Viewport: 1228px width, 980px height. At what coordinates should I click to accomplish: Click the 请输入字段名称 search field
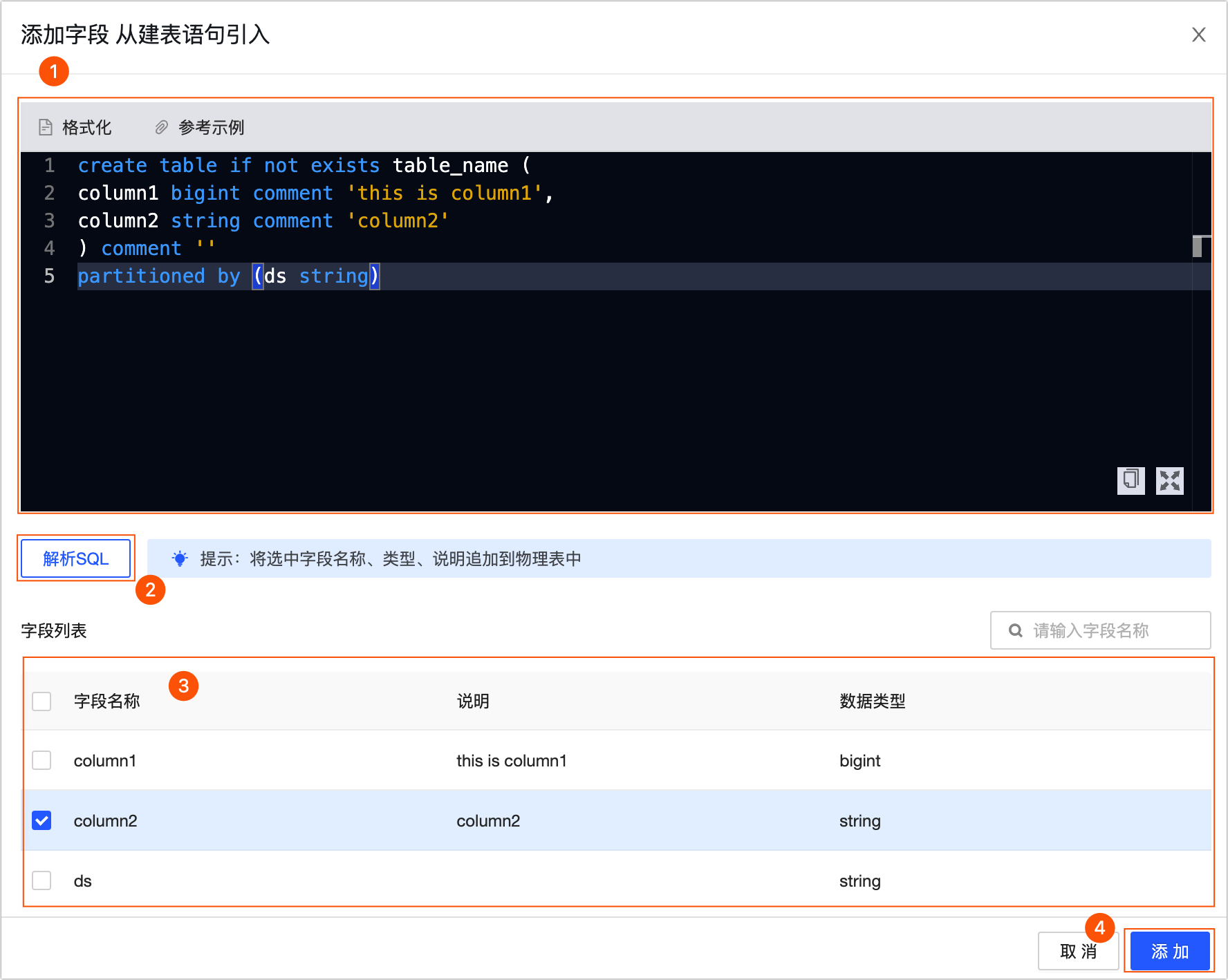pyautogui.click(x=1101, y=630)
